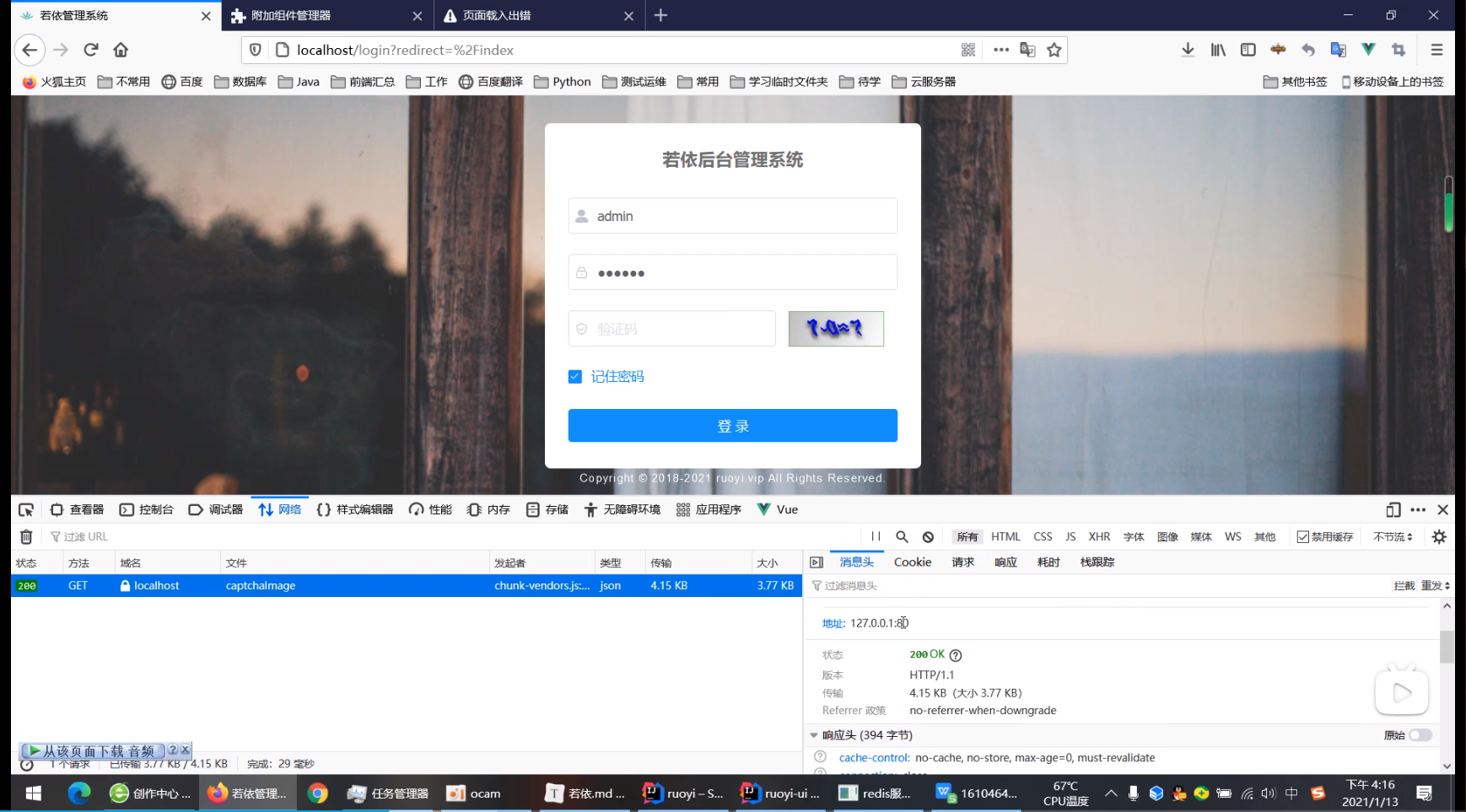This screenshot has width=1466, height=812.
Task: Open devtools more options ellipsis
Action: 1418,509
